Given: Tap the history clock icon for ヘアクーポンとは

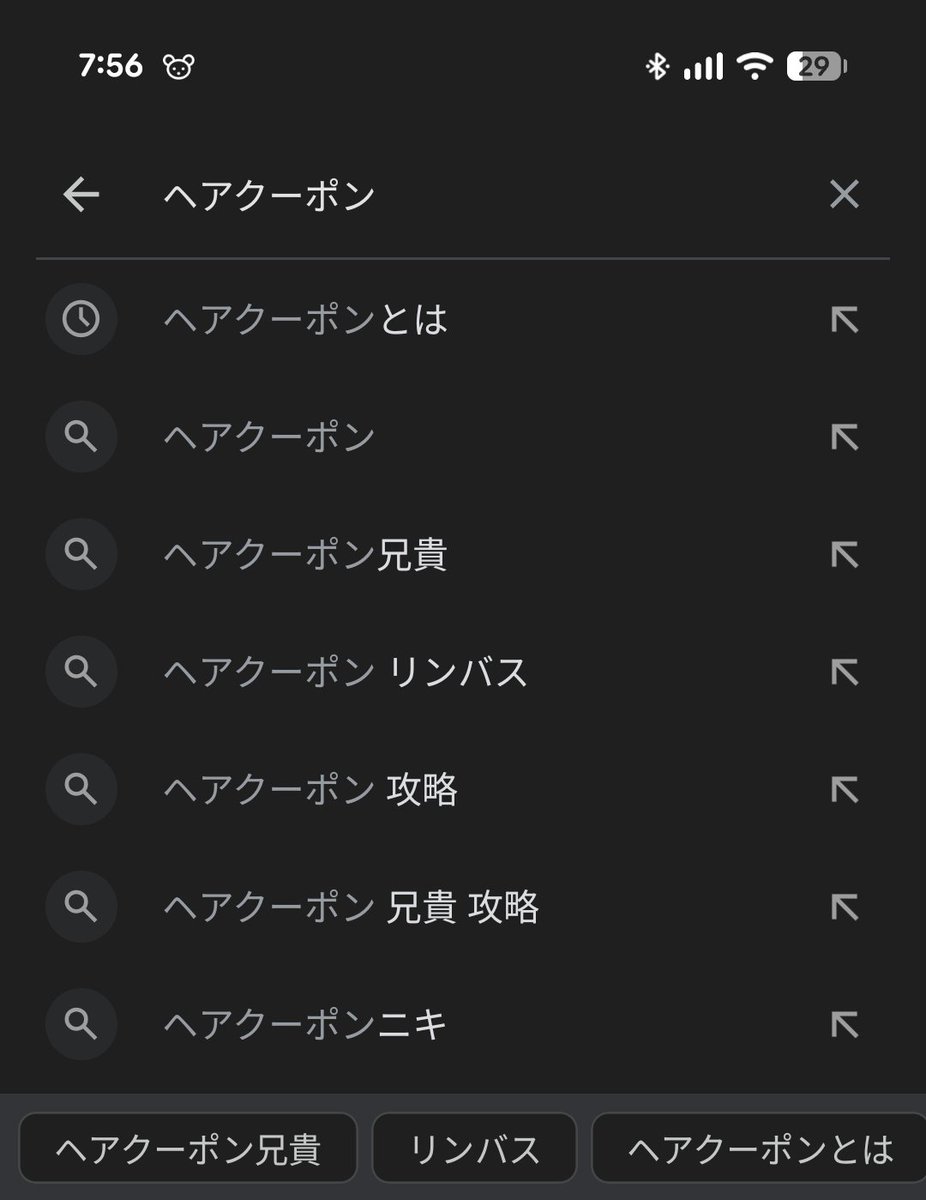Looking at the screenshot, I should pos(81,319).
